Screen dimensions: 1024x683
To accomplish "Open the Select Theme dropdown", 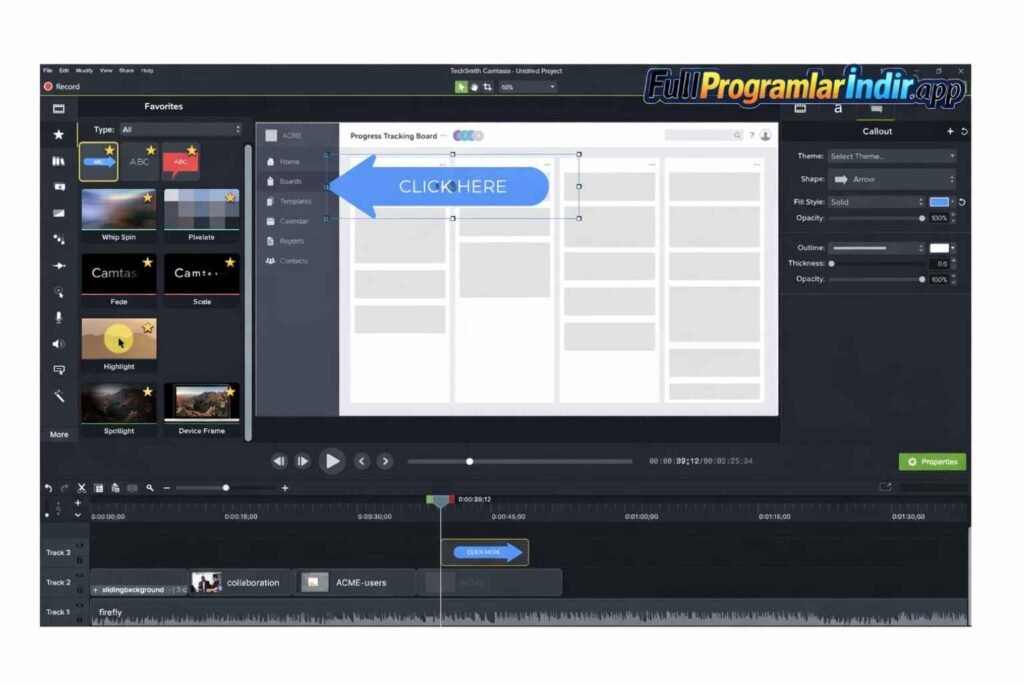I will pyautogui.click(x=890, y=156).
